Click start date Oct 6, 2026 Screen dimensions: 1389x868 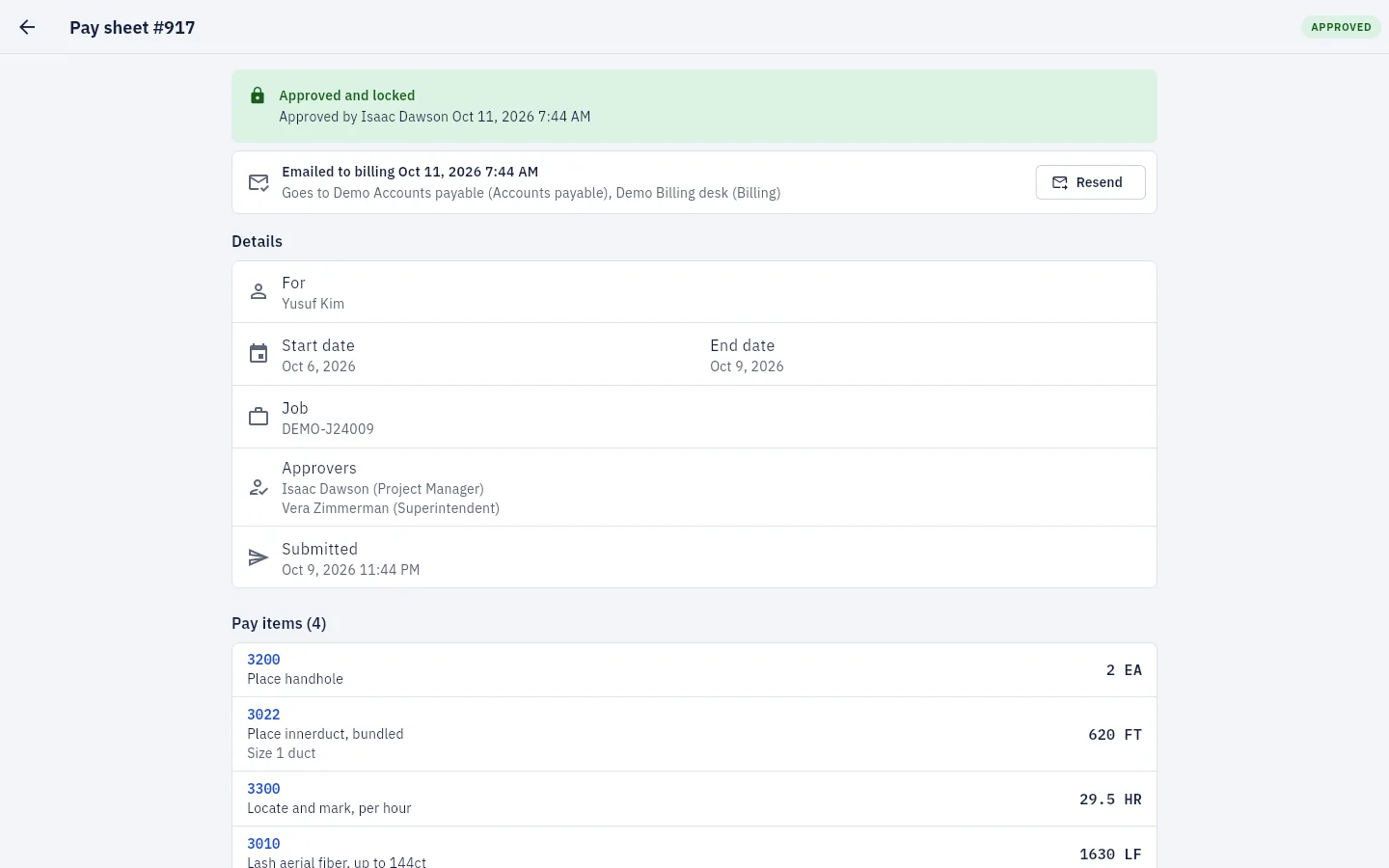coord(318,366)
